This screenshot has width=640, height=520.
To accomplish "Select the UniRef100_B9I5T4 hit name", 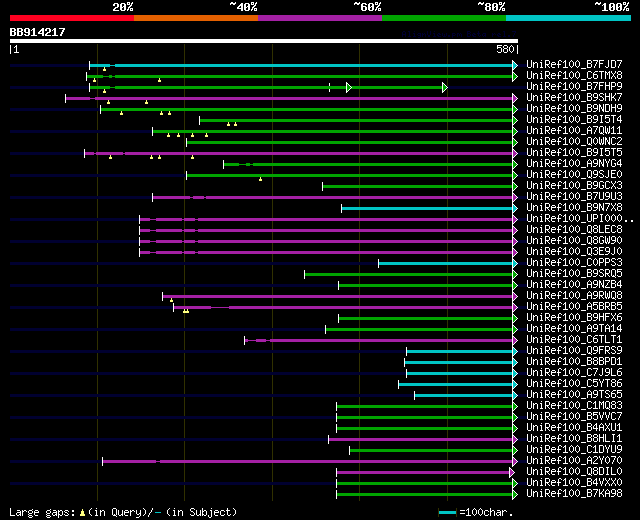I will (574, 119).
